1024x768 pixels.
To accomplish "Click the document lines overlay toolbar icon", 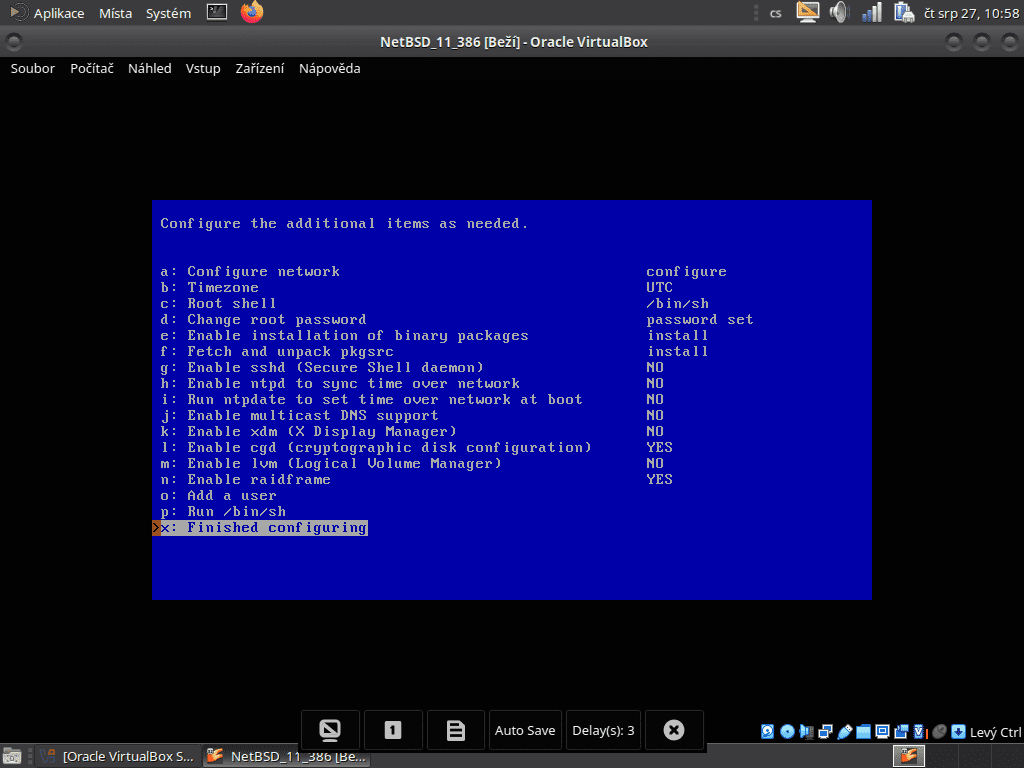I will [x=456, y=730].
